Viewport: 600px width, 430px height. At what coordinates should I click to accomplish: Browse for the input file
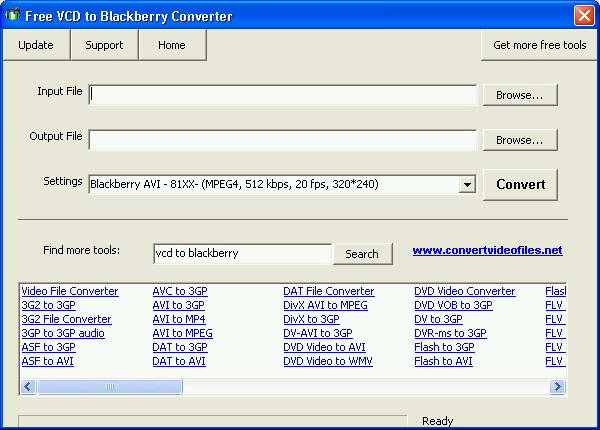520,95
